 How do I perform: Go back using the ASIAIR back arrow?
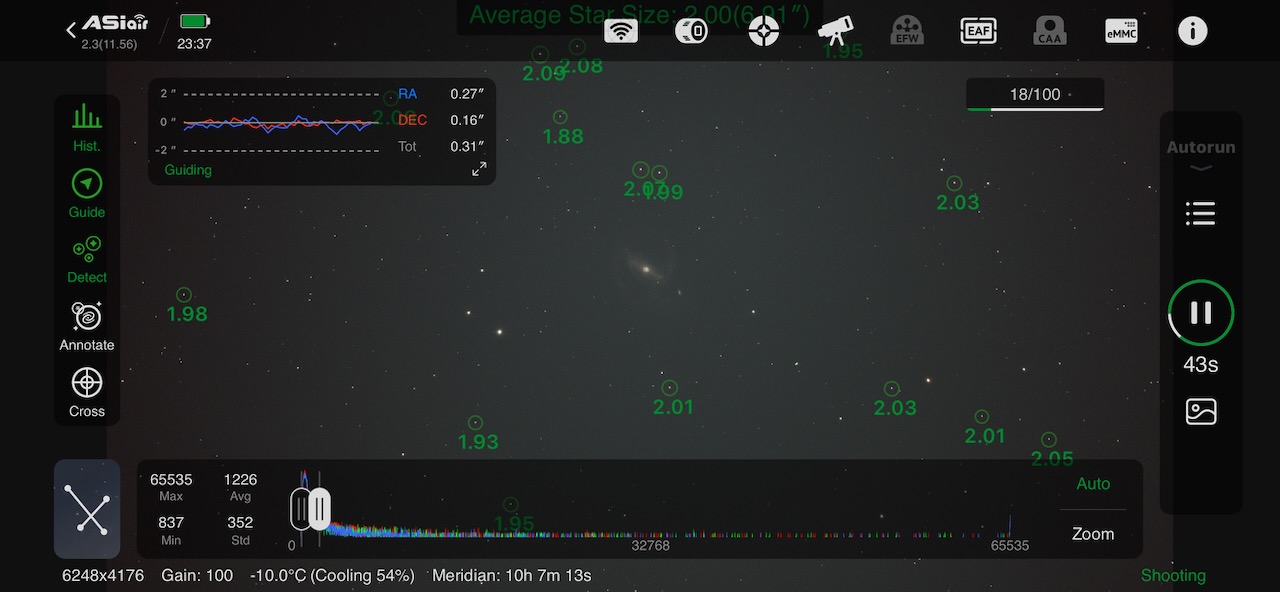point(71,30)
